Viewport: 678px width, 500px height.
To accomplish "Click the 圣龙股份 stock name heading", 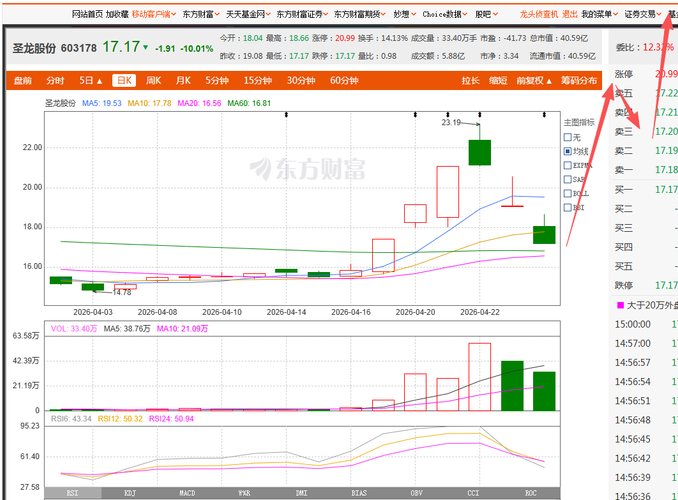I will pos(34,48).
